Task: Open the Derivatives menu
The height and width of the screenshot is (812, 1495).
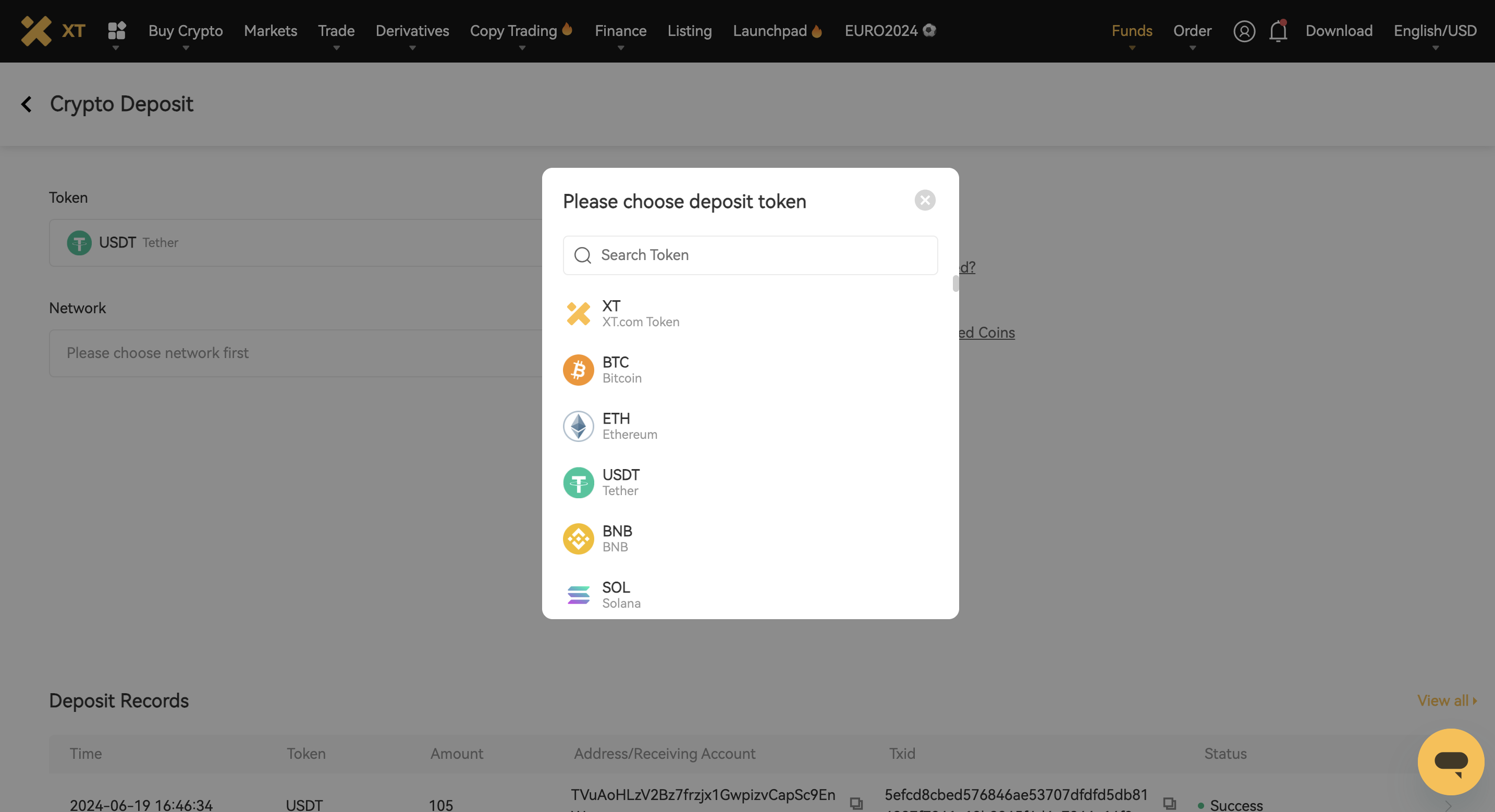Action: coord(412,31)
